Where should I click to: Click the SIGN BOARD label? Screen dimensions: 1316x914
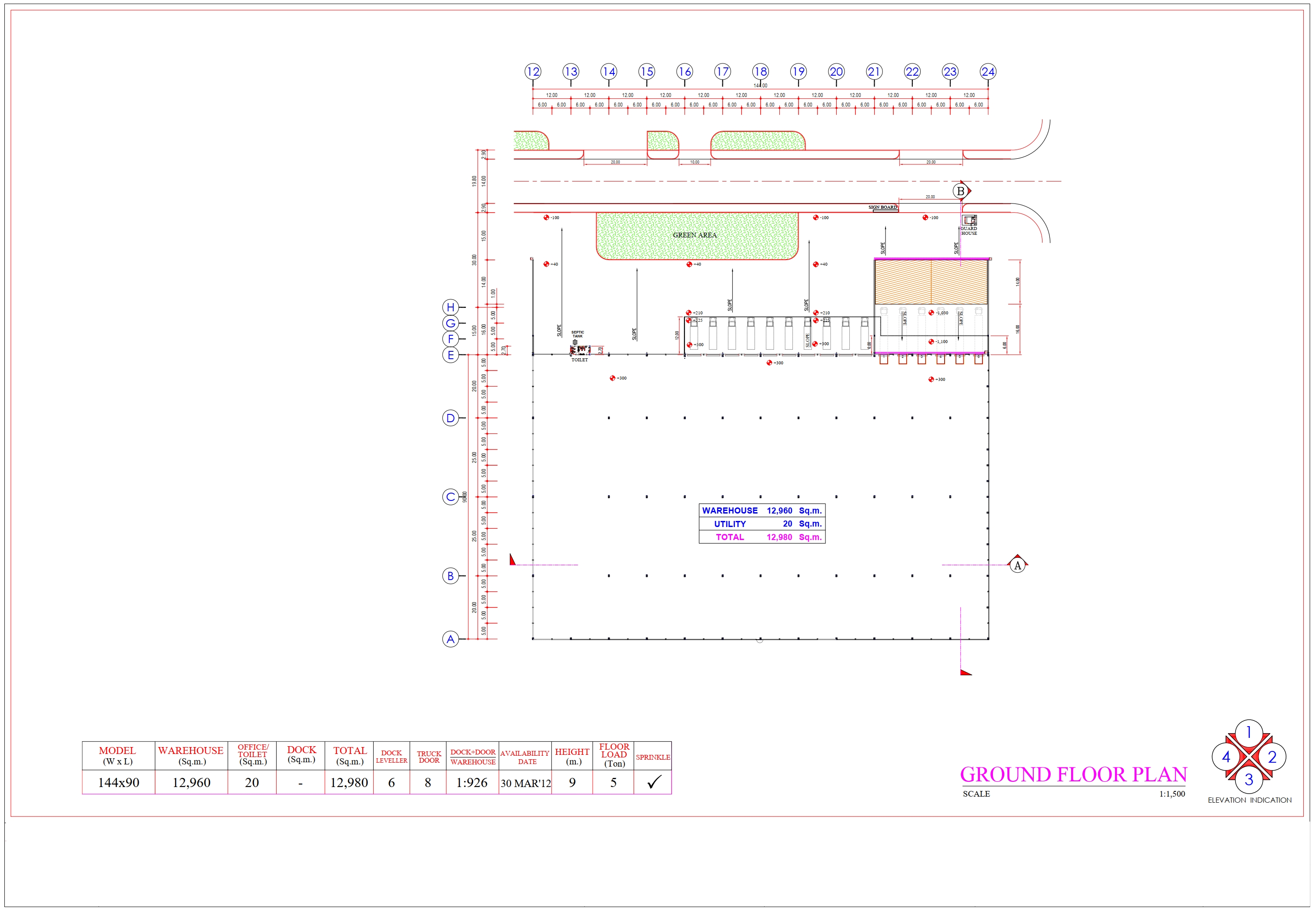[882, 207]
